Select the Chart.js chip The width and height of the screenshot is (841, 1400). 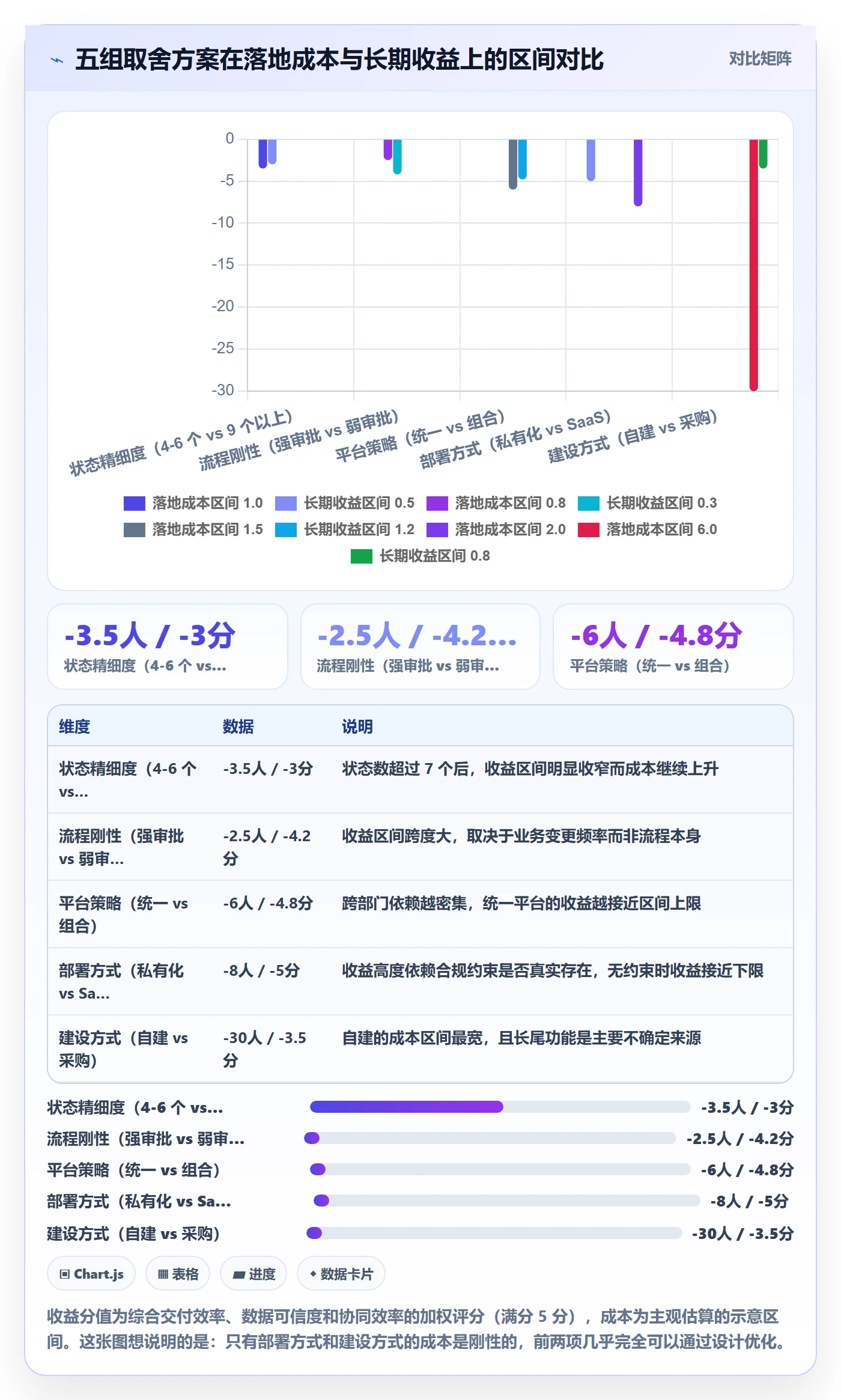point(91,1274)
